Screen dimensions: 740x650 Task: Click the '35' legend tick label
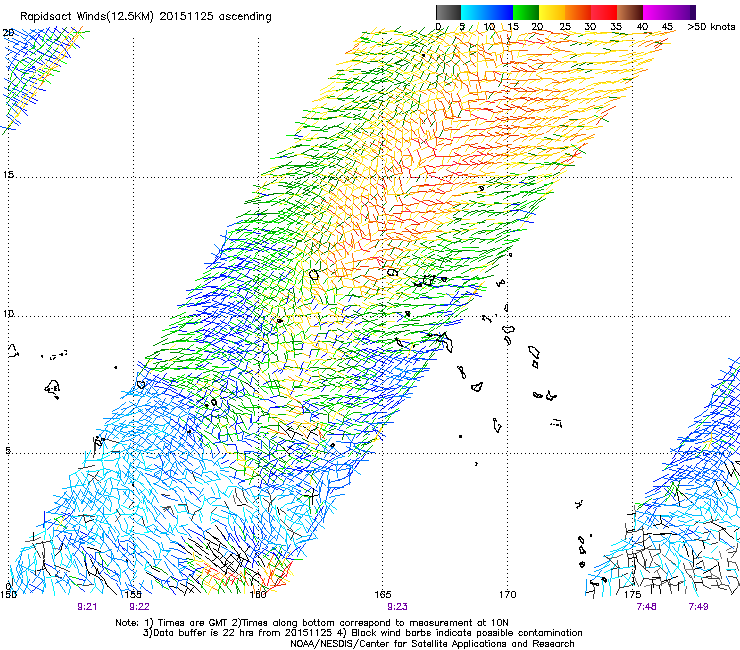coord(616,27)
